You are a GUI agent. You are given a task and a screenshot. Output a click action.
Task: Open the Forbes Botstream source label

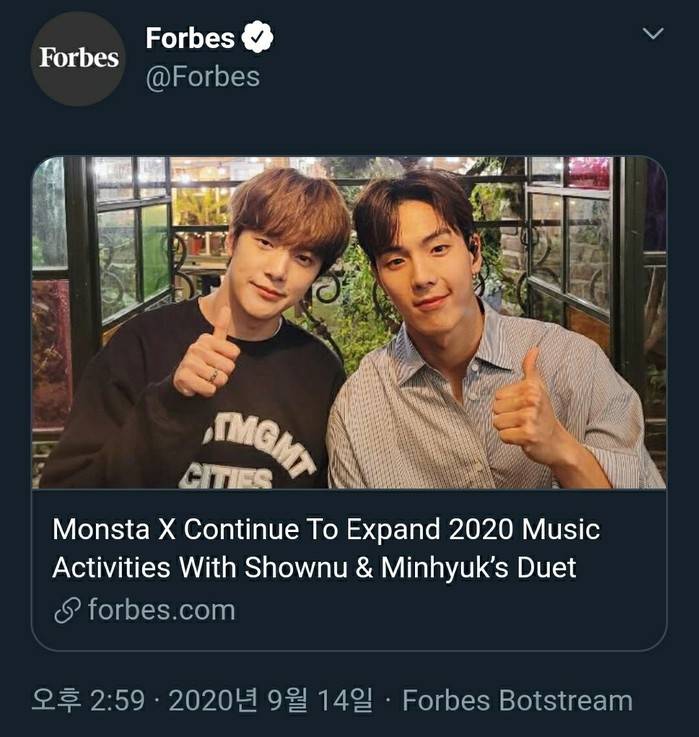coord(517,701)
